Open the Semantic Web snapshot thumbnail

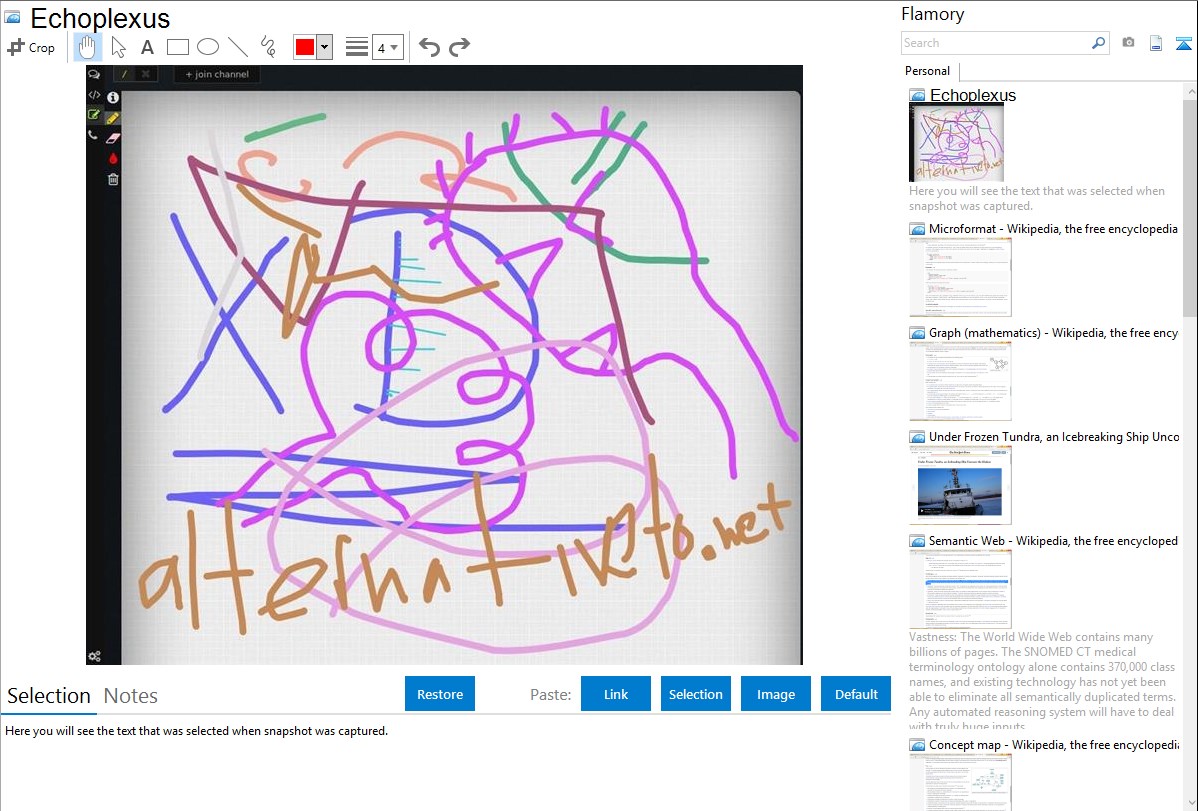[960, 589]
